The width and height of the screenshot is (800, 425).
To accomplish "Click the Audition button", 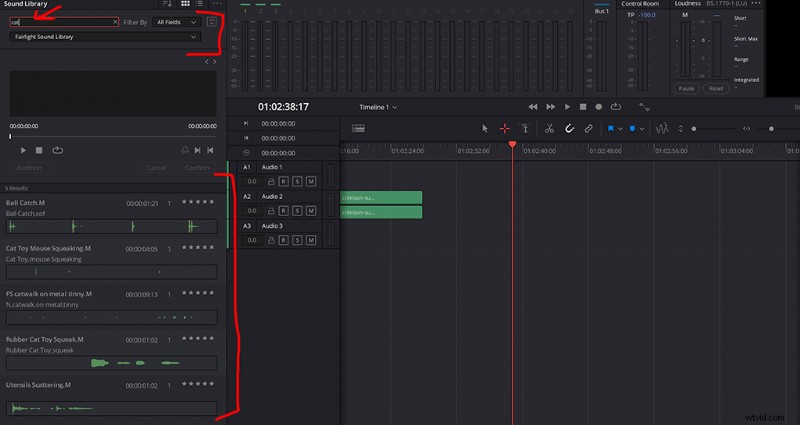I will coord(29,168).
